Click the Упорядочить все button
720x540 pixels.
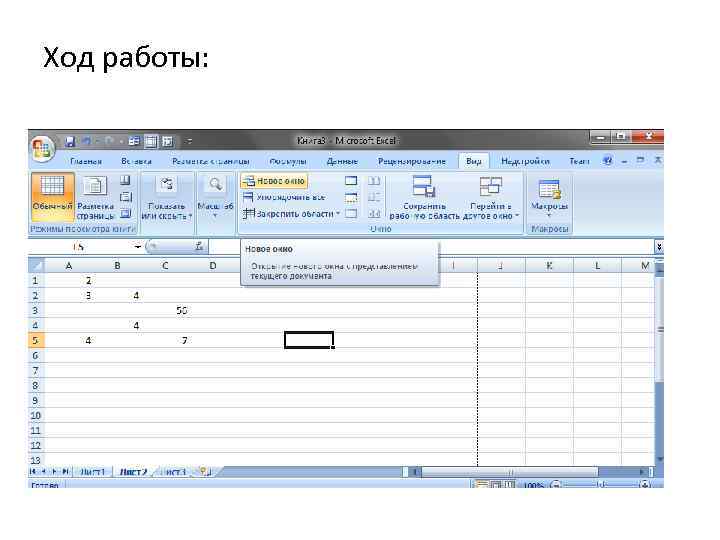pos(284,197)
